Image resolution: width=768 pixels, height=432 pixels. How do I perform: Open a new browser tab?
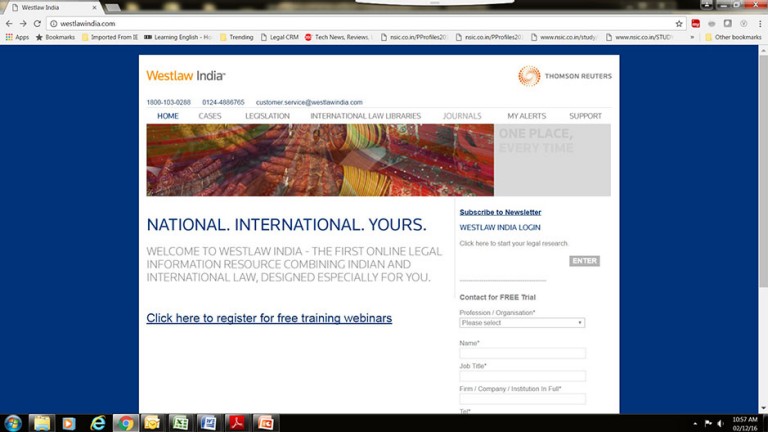pyautogui.click(x=113, y=8)
